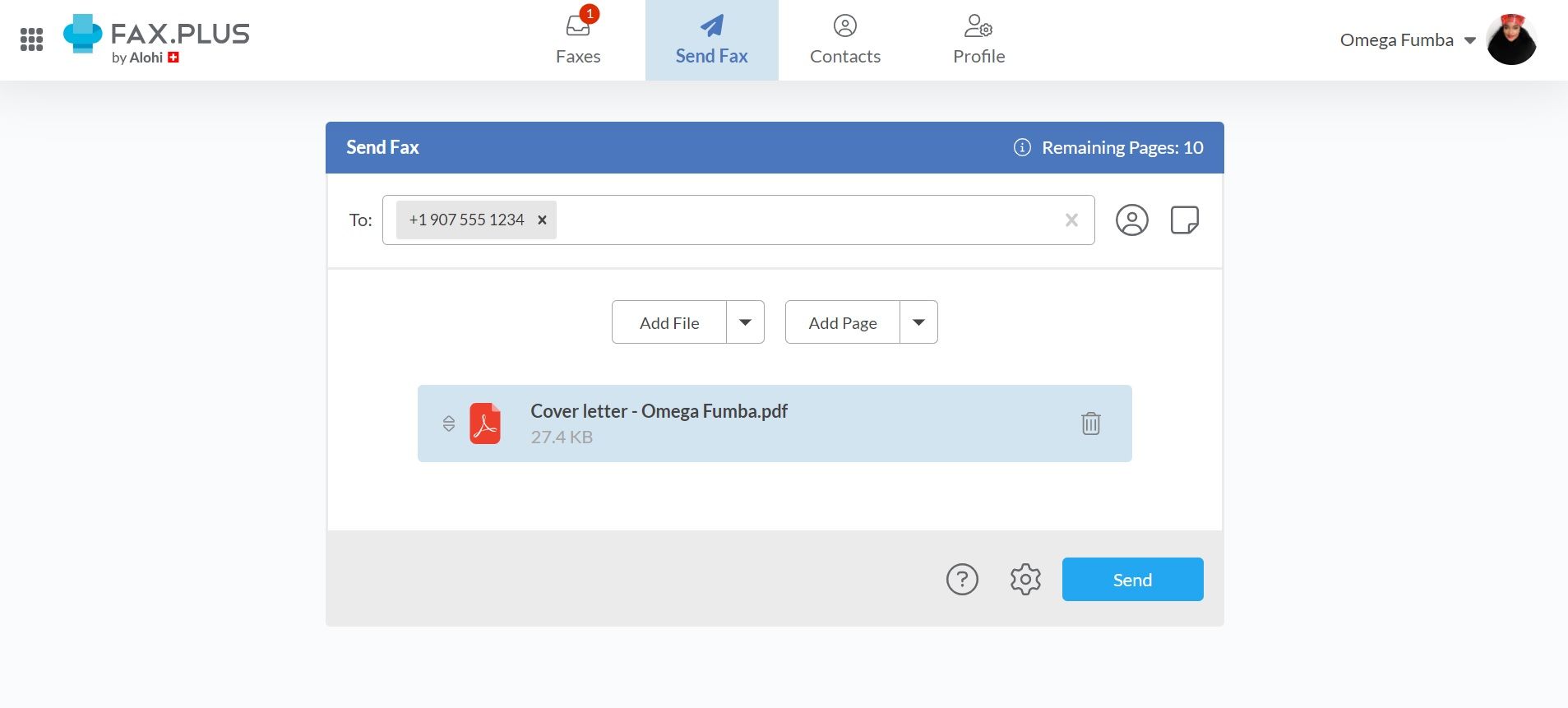This screenshot has height=708, width=1568.
Task: Open fax settings gear icon
Action: click(1025, 580)
